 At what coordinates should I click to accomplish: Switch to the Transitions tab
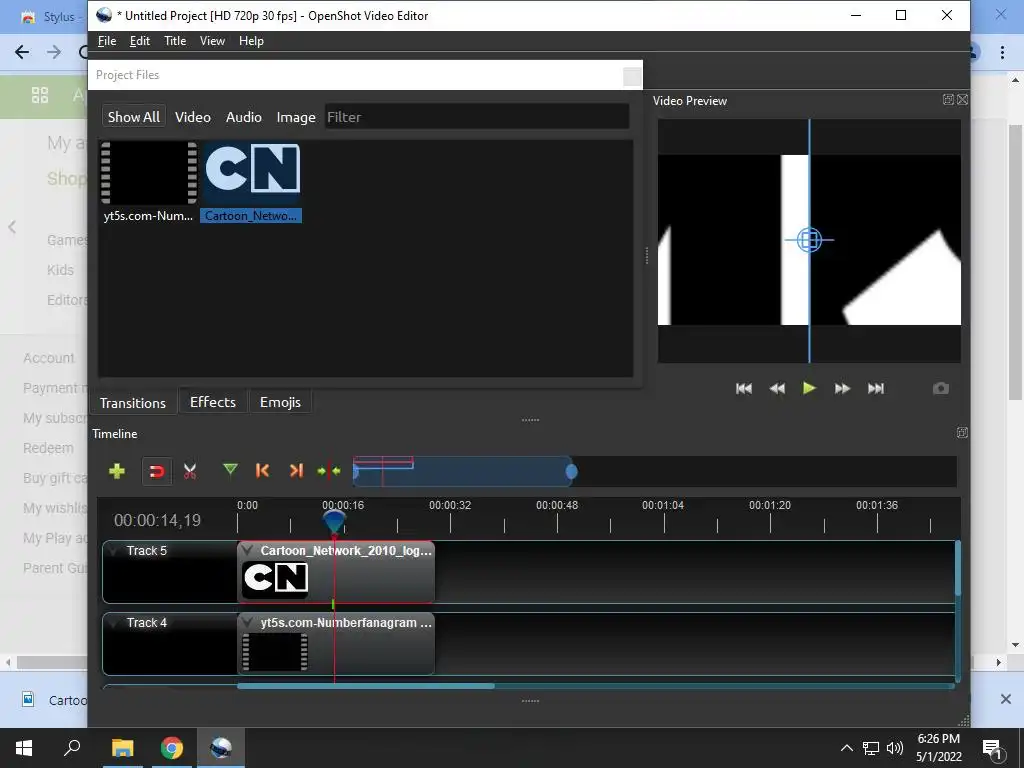pyautogui.click(x=133, y=402)
